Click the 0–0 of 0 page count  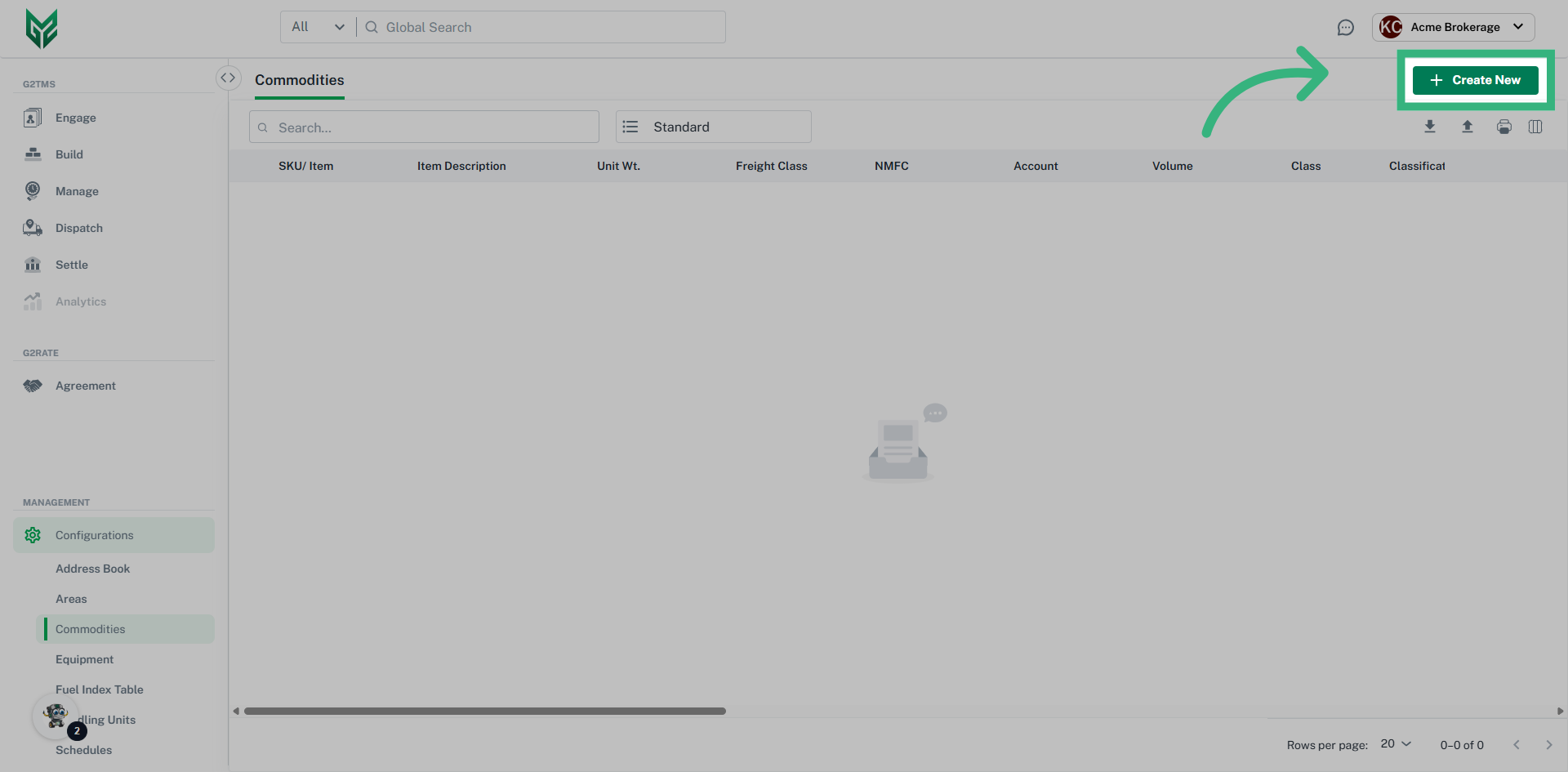coord(1462,745)
